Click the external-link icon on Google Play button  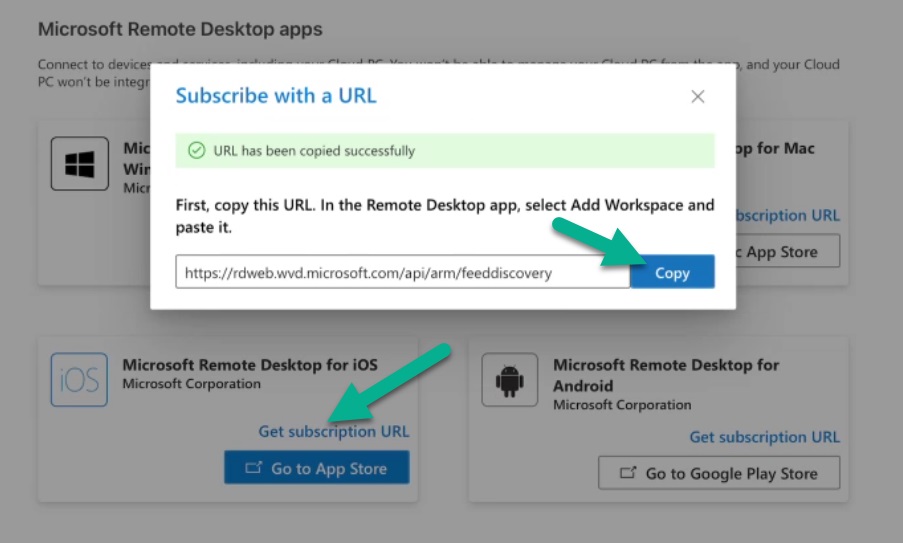click(628, 473)
